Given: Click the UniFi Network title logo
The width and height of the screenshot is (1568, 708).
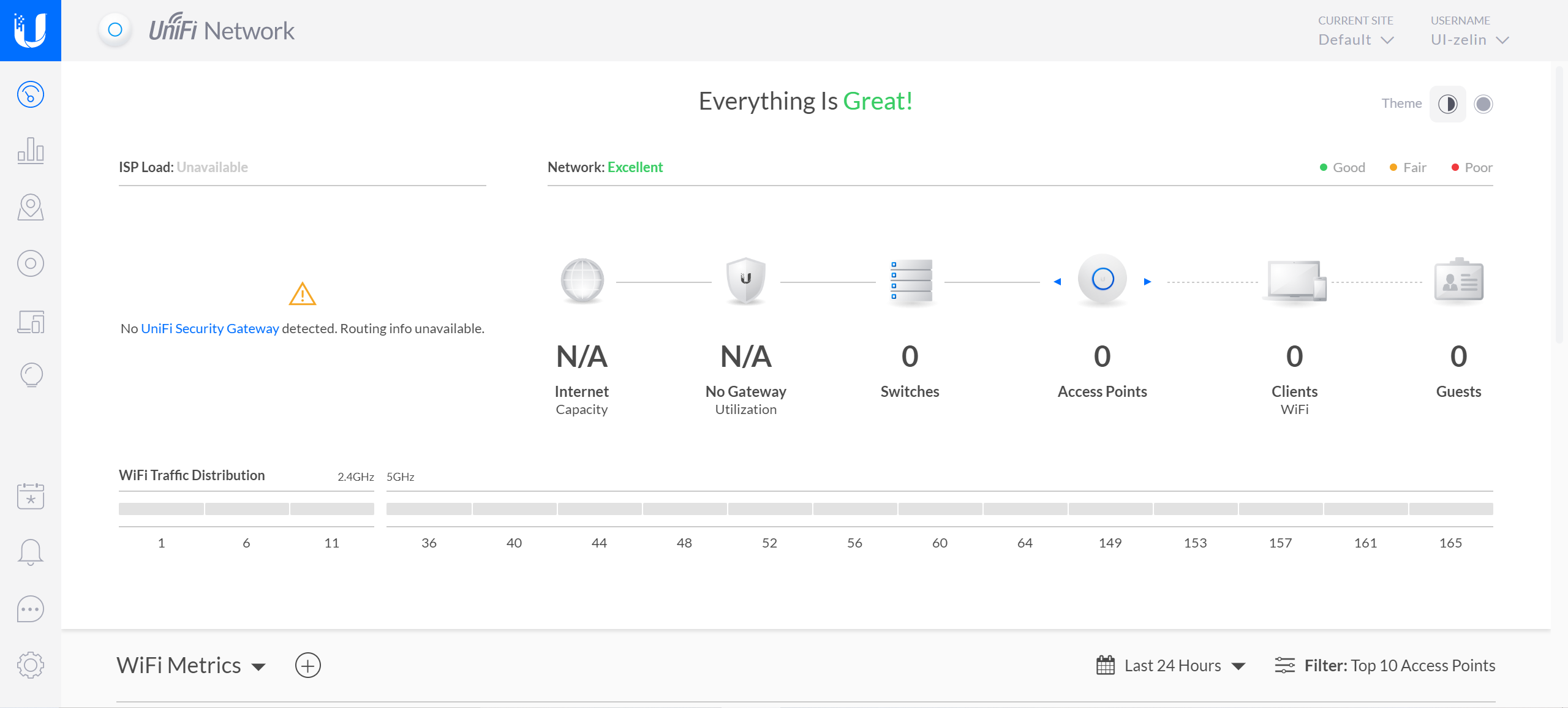Looking at the screenshot, I should tap(222, 29).
